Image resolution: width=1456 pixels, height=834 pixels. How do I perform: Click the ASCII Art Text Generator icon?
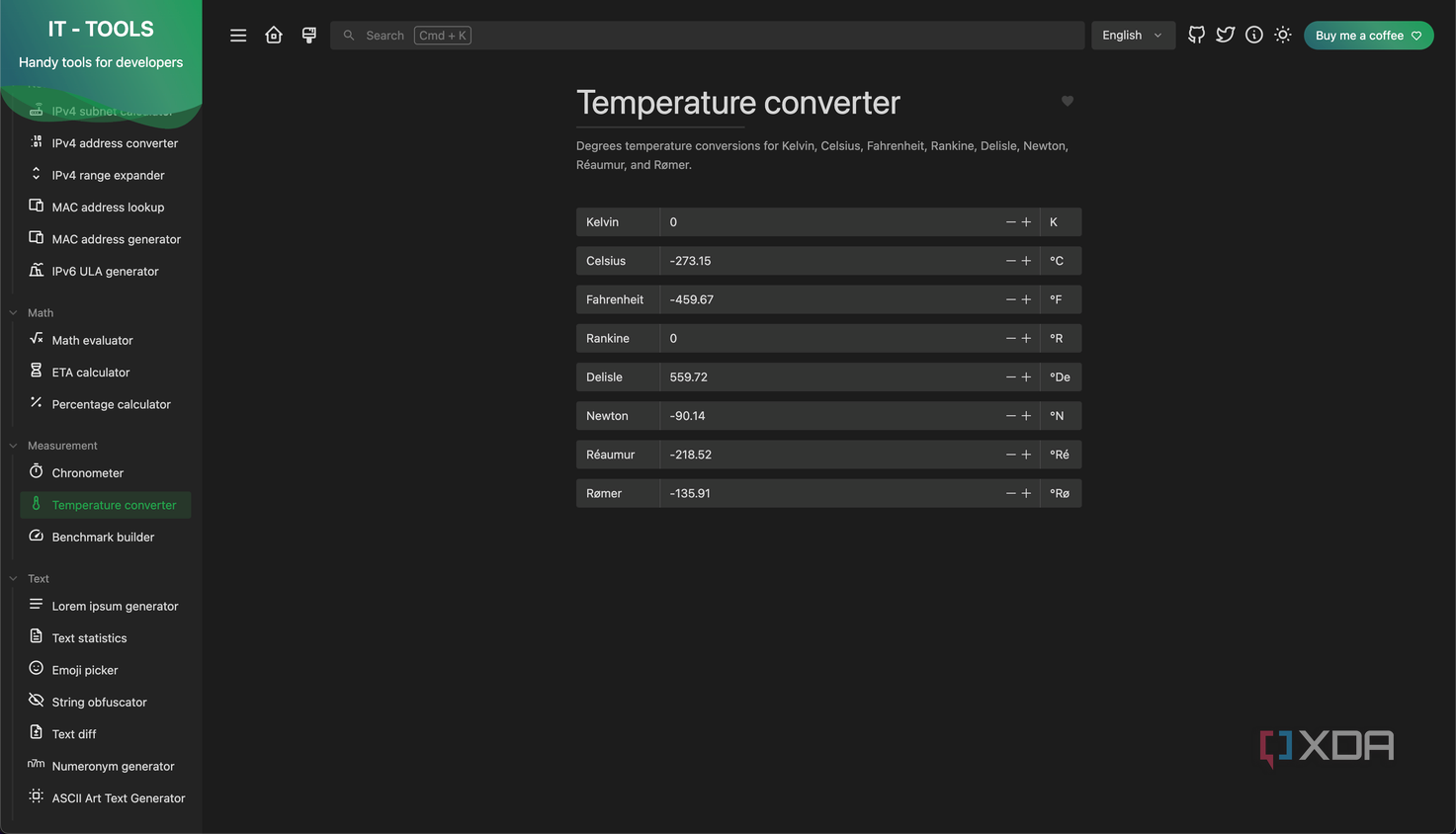37,796
